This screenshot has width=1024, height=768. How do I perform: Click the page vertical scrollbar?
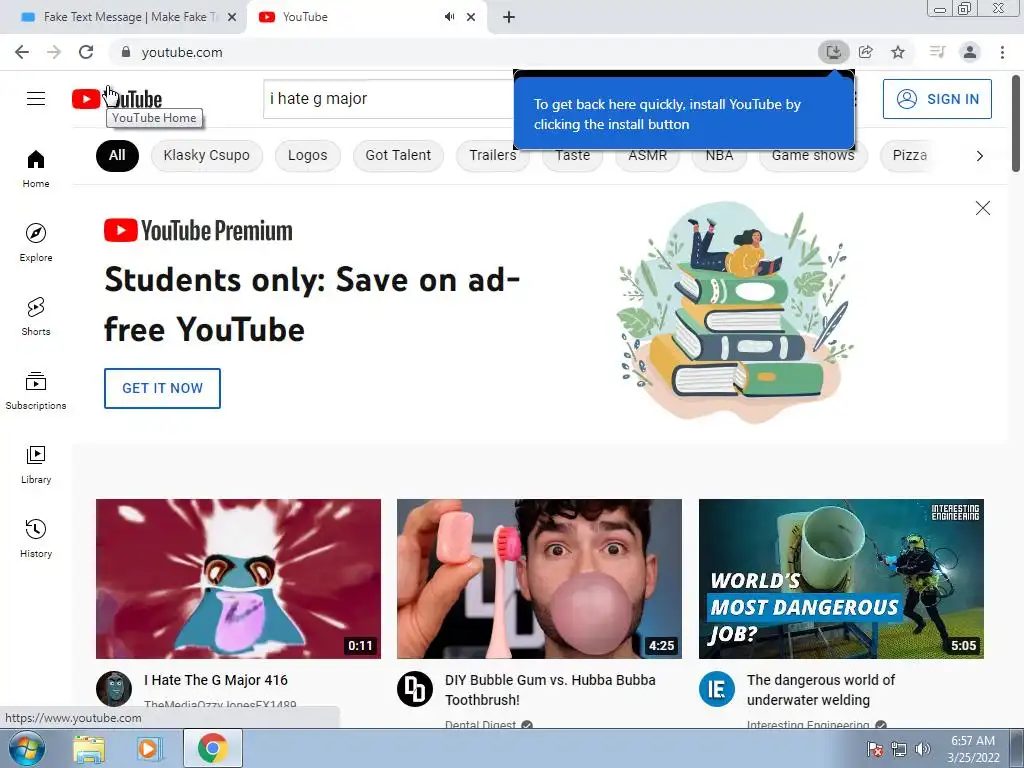click(x=1016, y=124)
